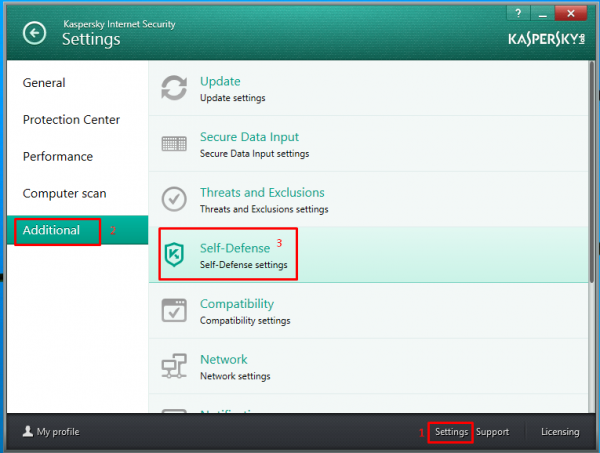Open the Update link
Viewport: 600px width, 453px height.
(220, 81)
